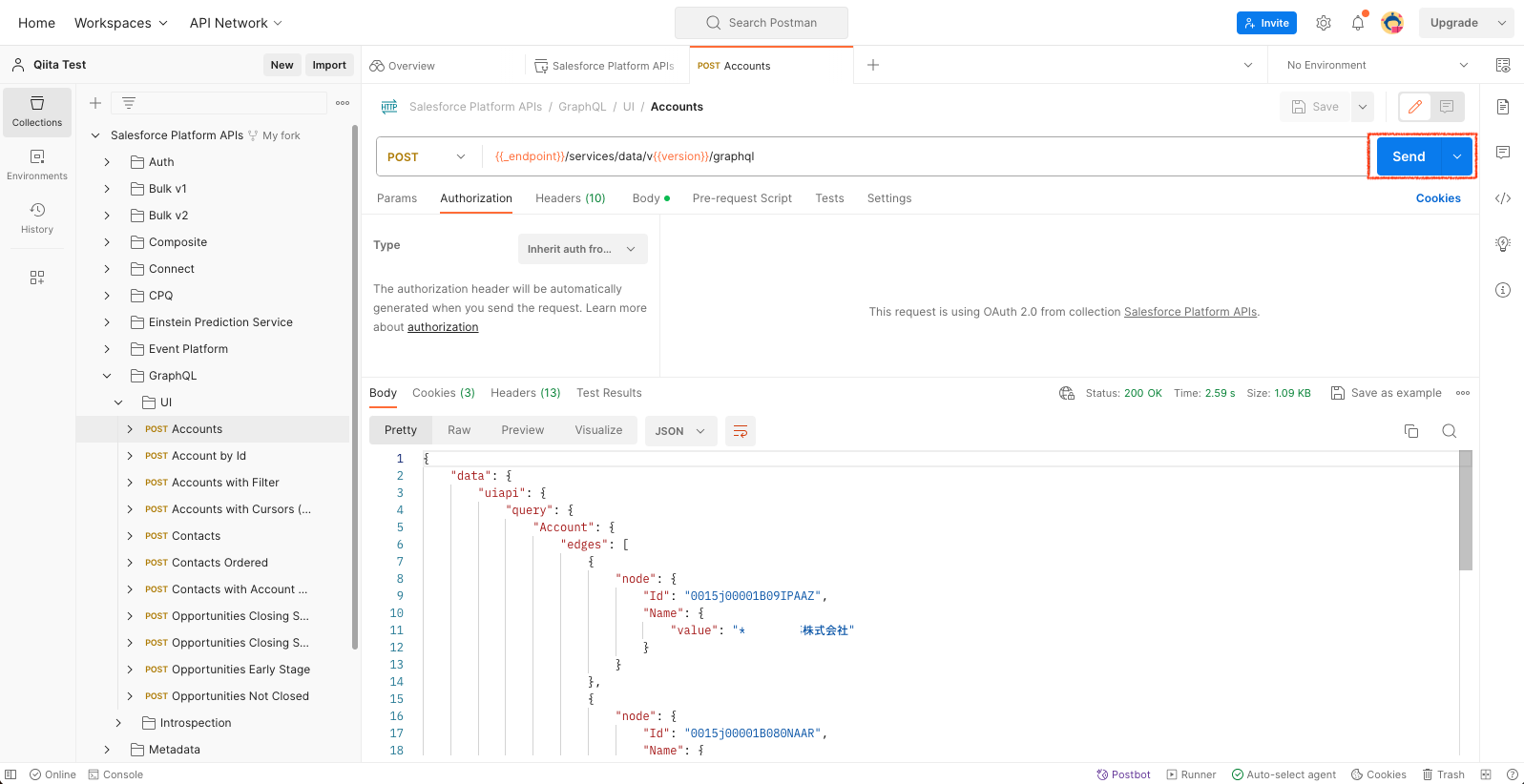The width and height of the screenshot is (1524, 784).
Task: Open the request info icon
Action: pyautogui.click(x=1503, y=290)
